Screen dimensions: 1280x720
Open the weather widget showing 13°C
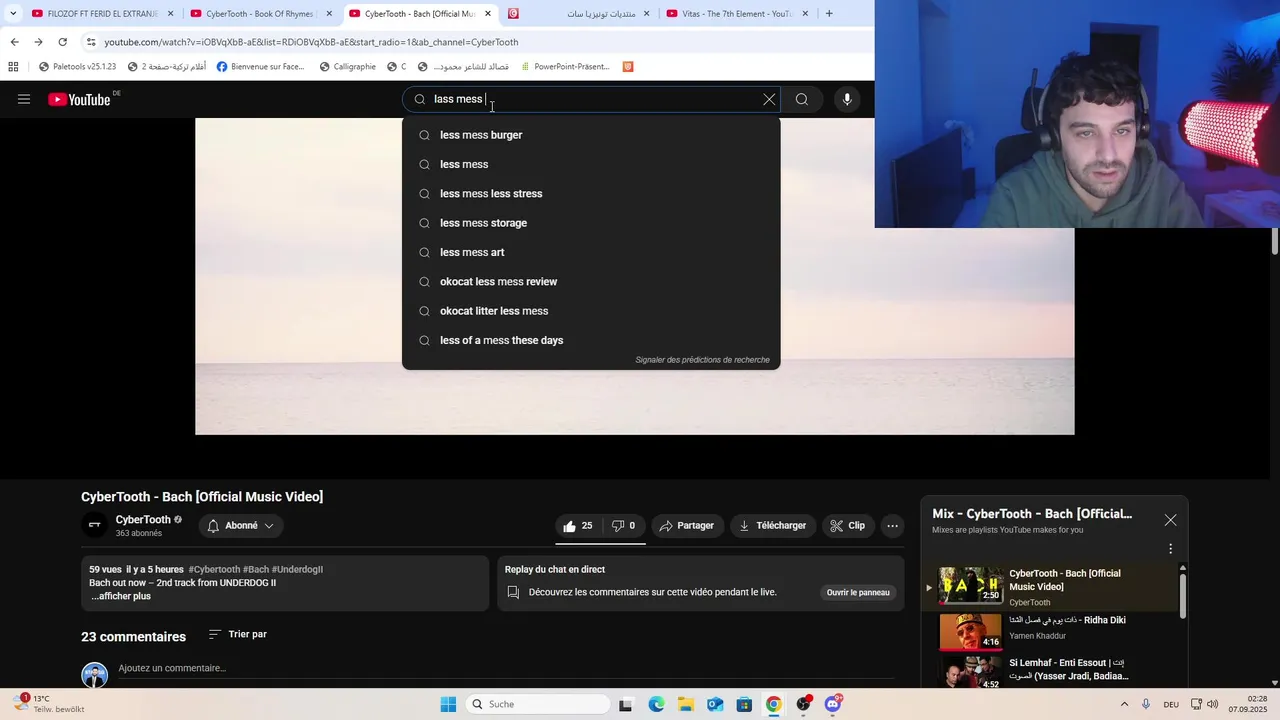50,704
